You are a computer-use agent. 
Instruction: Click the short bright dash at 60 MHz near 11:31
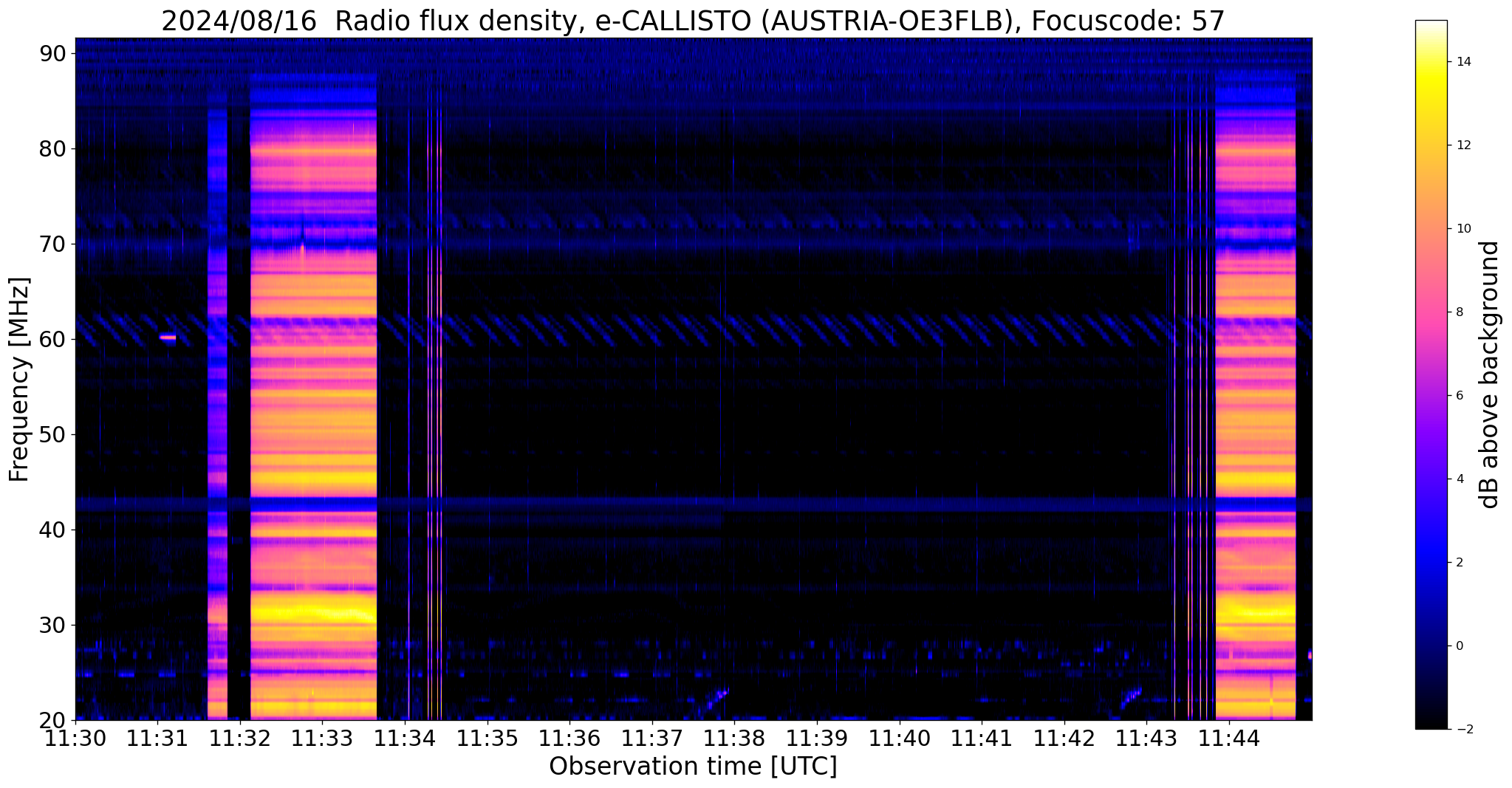168,338
